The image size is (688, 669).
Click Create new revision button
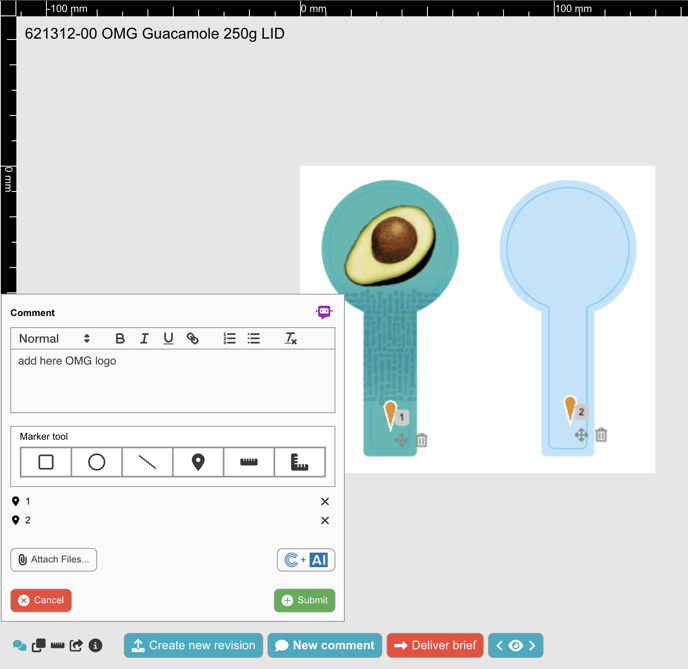[x=193, y=646]
